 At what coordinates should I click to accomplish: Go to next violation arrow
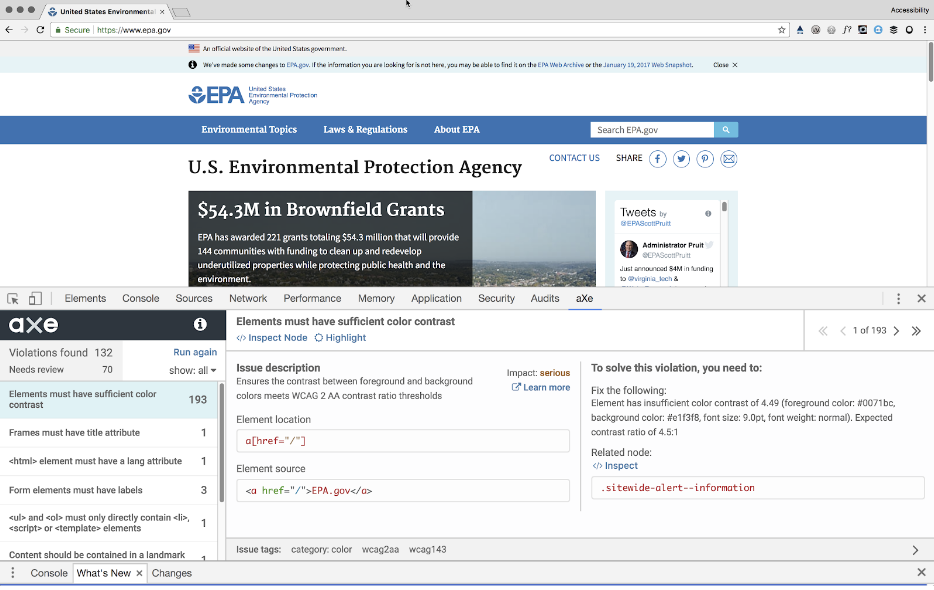click(896, 331)
